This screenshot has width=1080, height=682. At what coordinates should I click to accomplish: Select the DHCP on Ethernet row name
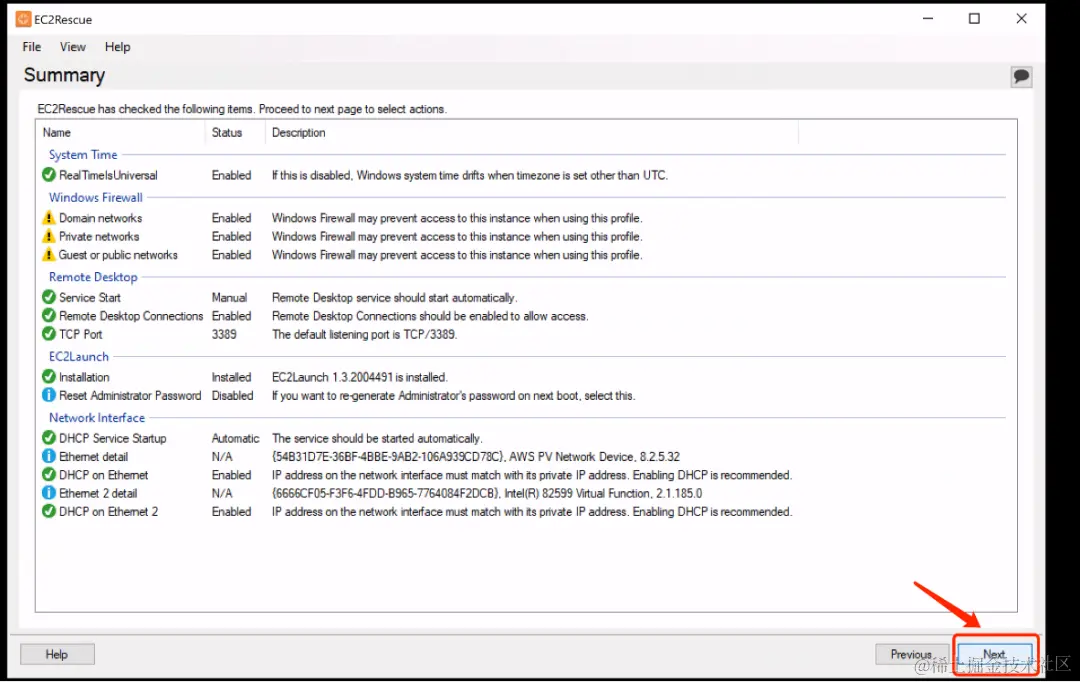click(103, 475)
